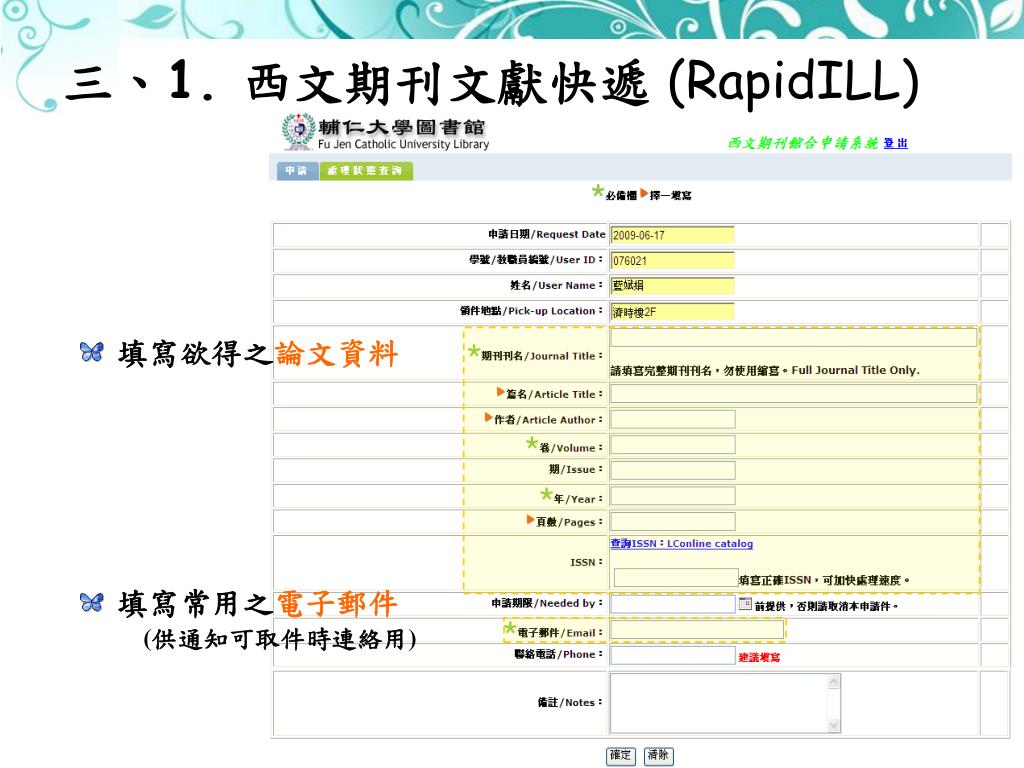Open the 查詢ISSN LConline catalog link
1024x768 pixels.
coord(682,543)
